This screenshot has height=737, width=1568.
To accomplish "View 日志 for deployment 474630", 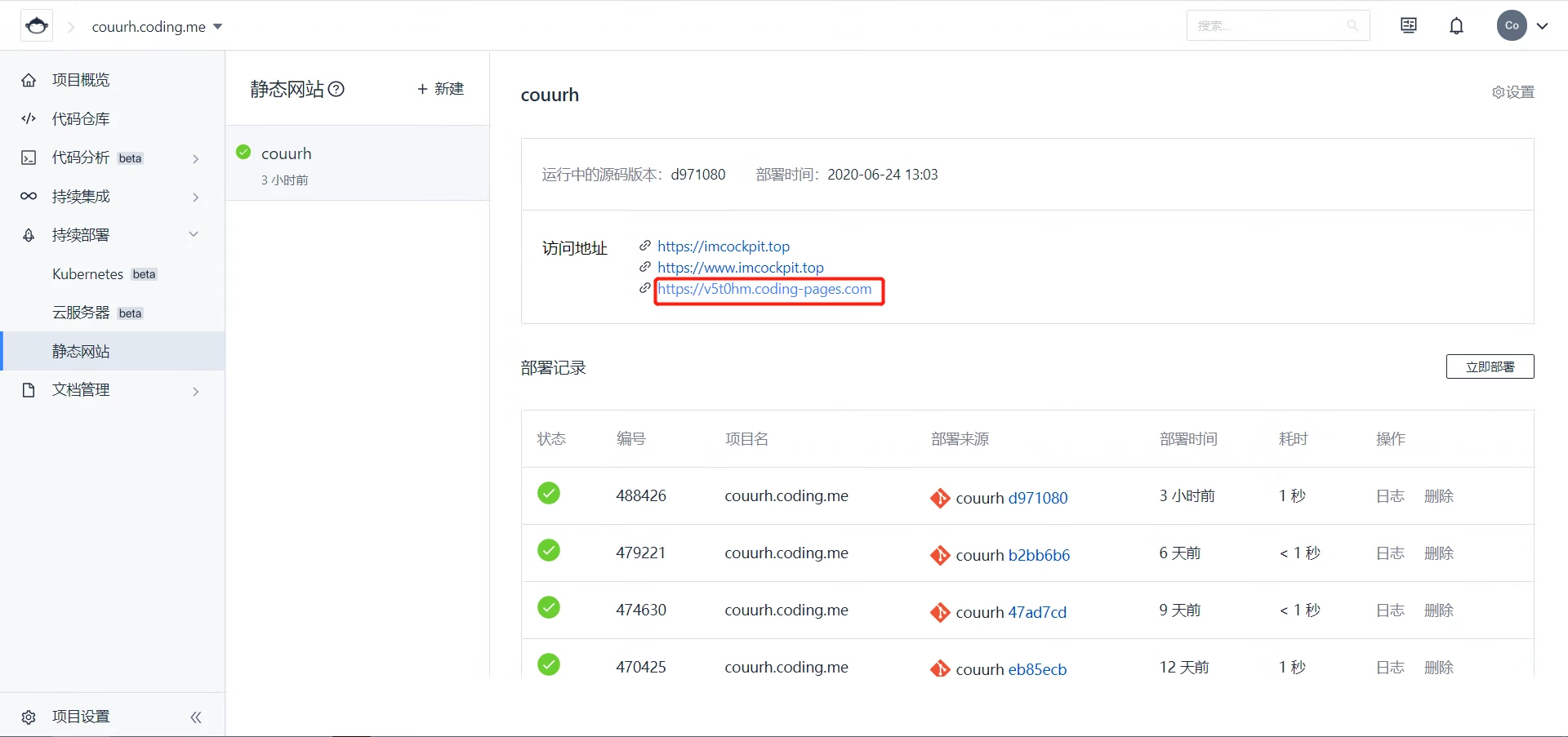I will coord(1390,610).
